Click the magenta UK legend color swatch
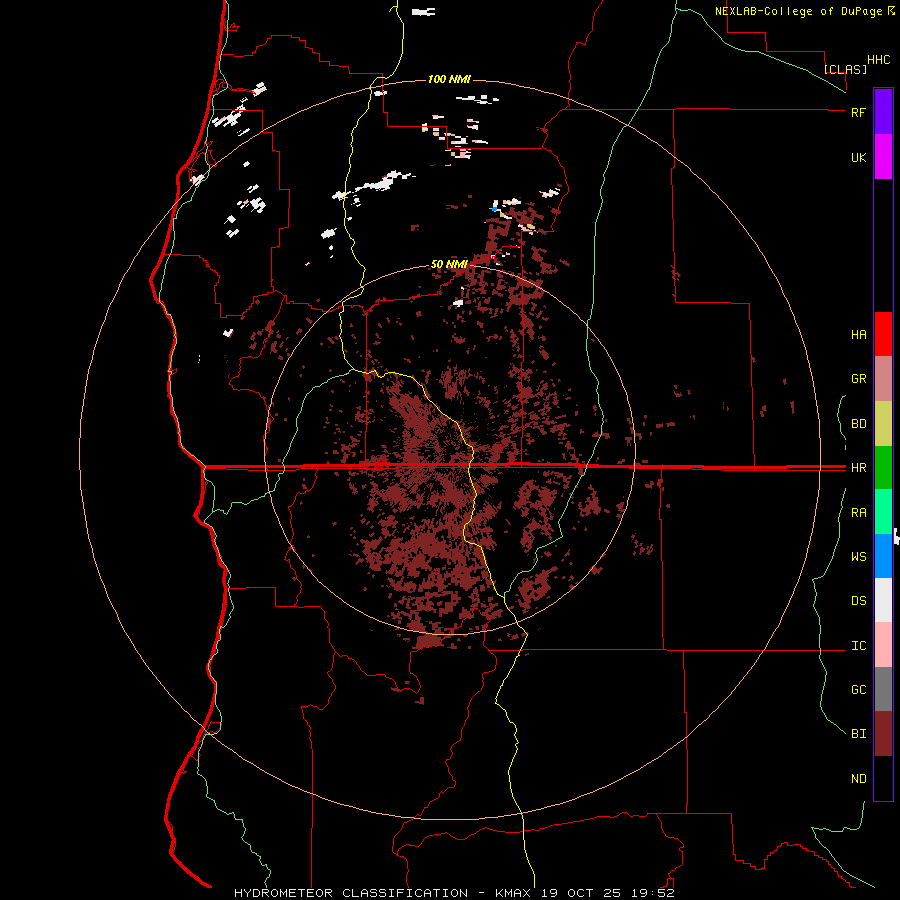The height and width of the screenshot is (900, 900). (x=883, y=157)
